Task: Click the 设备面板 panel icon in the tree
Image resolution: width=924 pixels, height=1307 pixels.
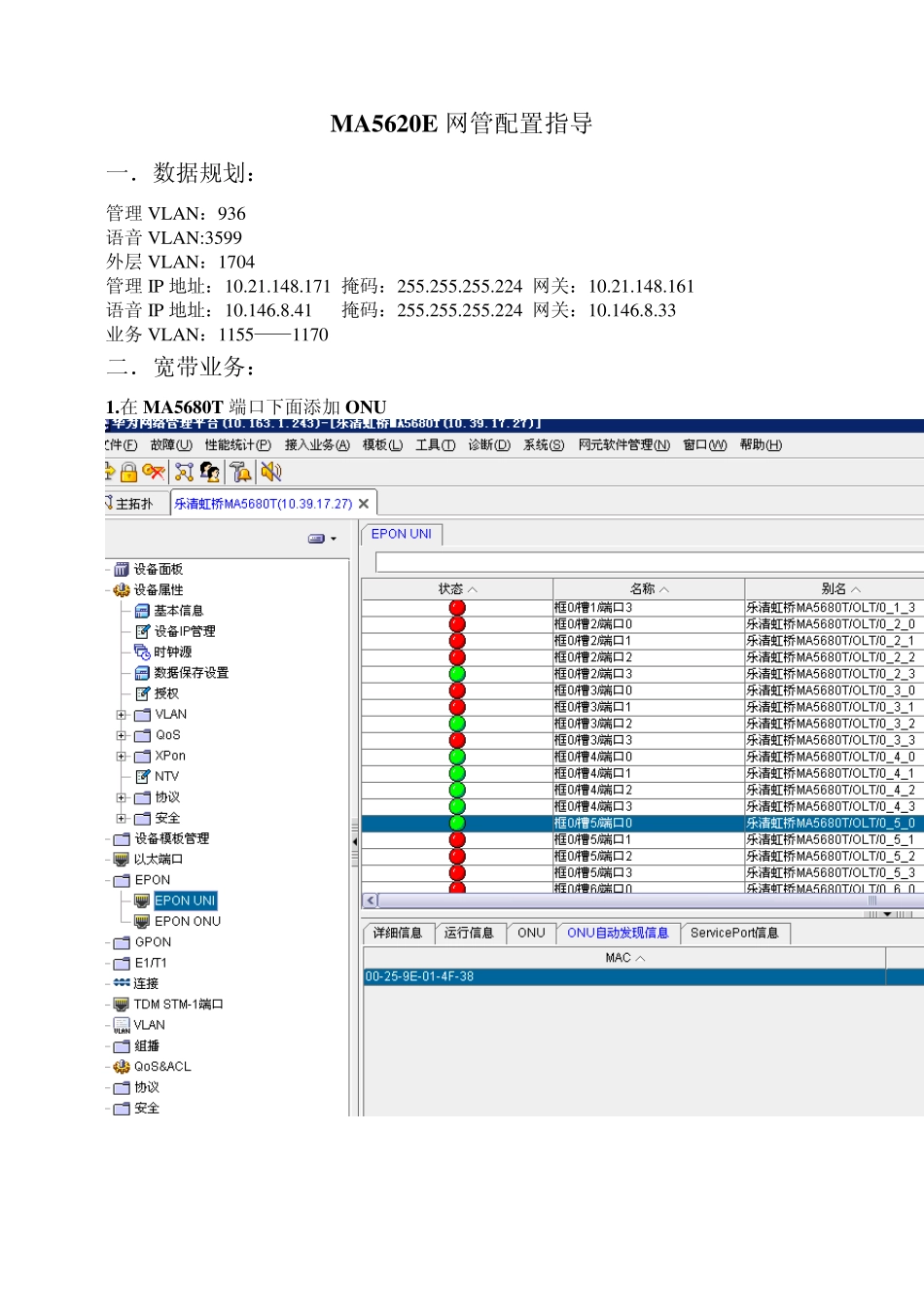Action: (x=122, y=570)
